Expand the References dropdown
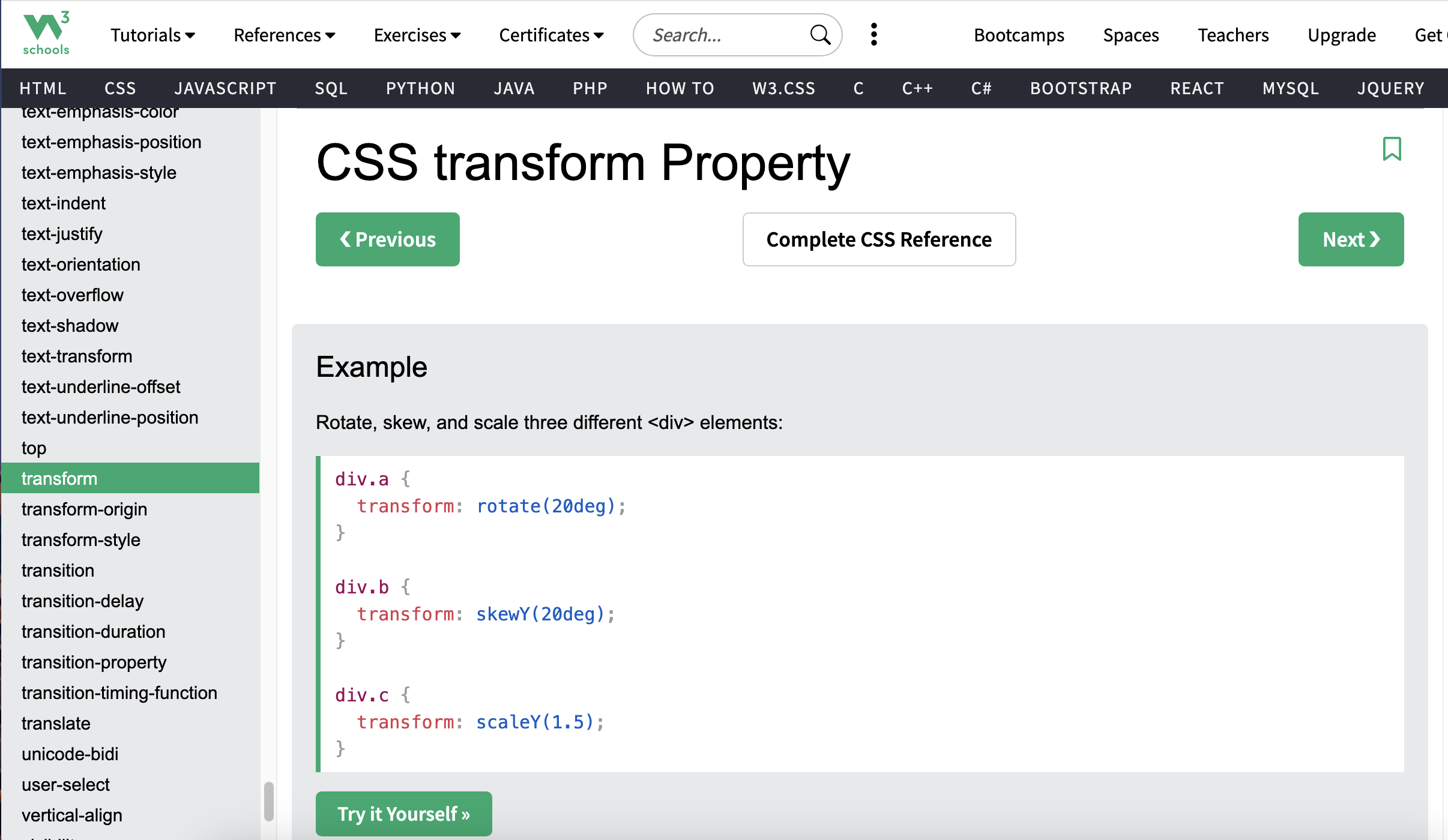The width and height of the screenshot is (1448, 840). (x=284, y=35)
